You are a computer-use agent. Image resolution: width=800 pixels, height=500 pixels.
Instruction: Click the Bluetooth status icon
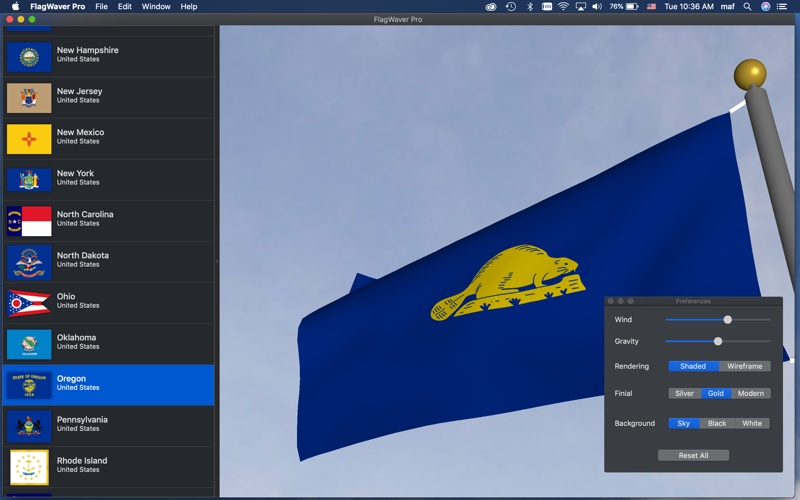coord(530,7)
